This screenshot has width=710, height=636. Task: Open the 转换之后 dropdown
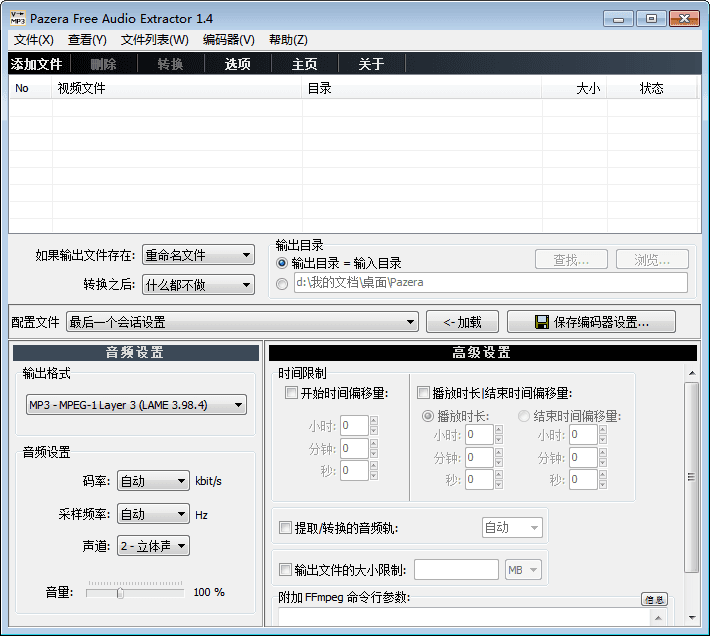(x=198, y=285)
